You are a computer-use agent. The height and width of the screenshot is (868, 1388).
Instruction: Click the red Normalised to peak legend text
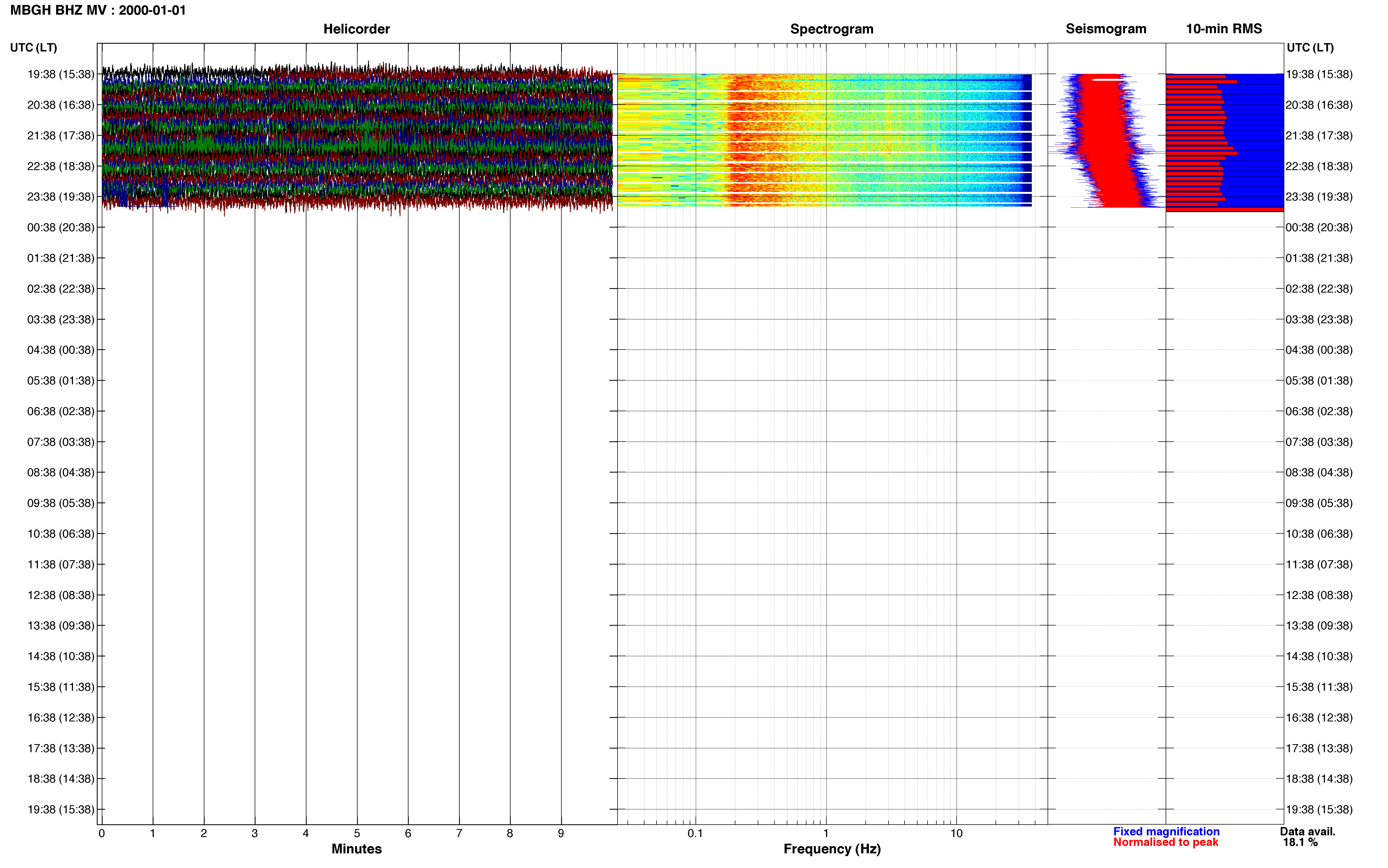[1165, 842]
